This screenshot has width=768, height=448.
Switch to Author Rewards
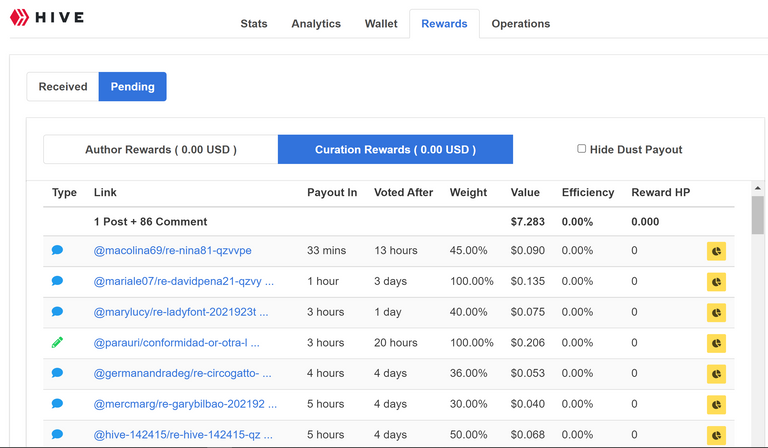click(x=161, y=149)
